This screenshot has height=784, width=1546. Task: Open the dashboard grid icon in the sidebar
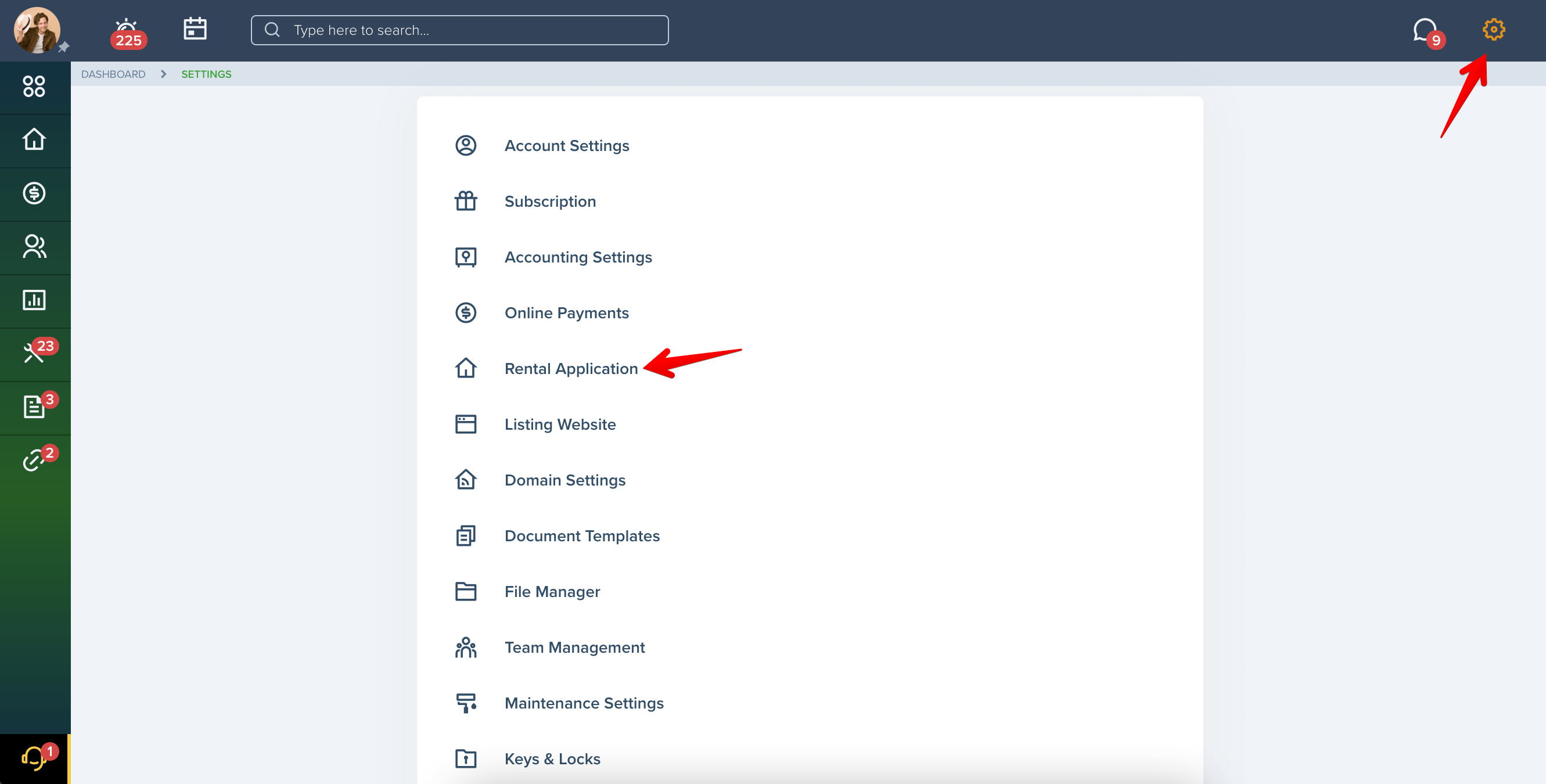[34, 87]
